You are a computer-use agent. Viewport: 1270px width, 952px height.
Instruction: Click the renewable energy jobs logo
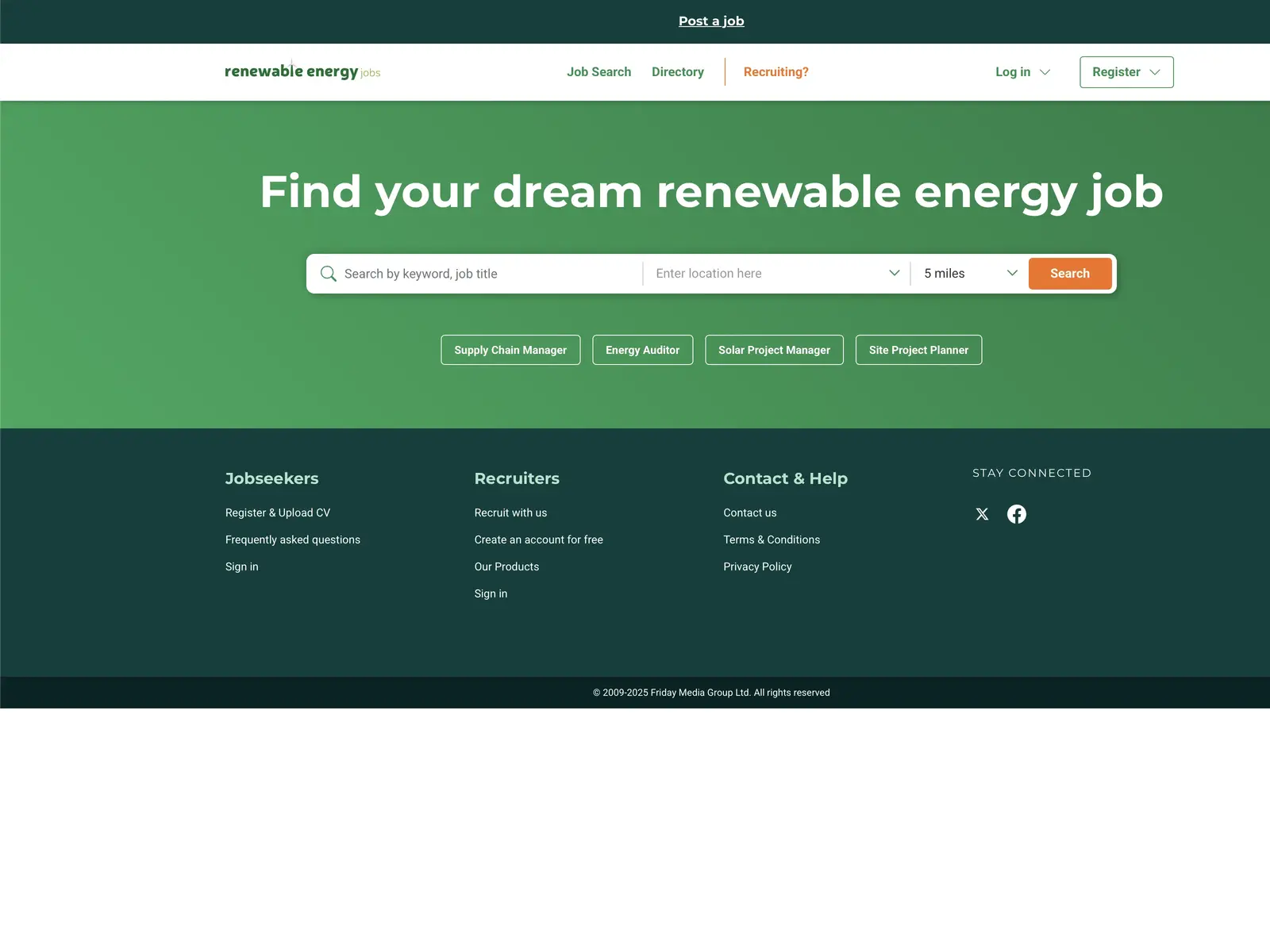tap(302, 71)
